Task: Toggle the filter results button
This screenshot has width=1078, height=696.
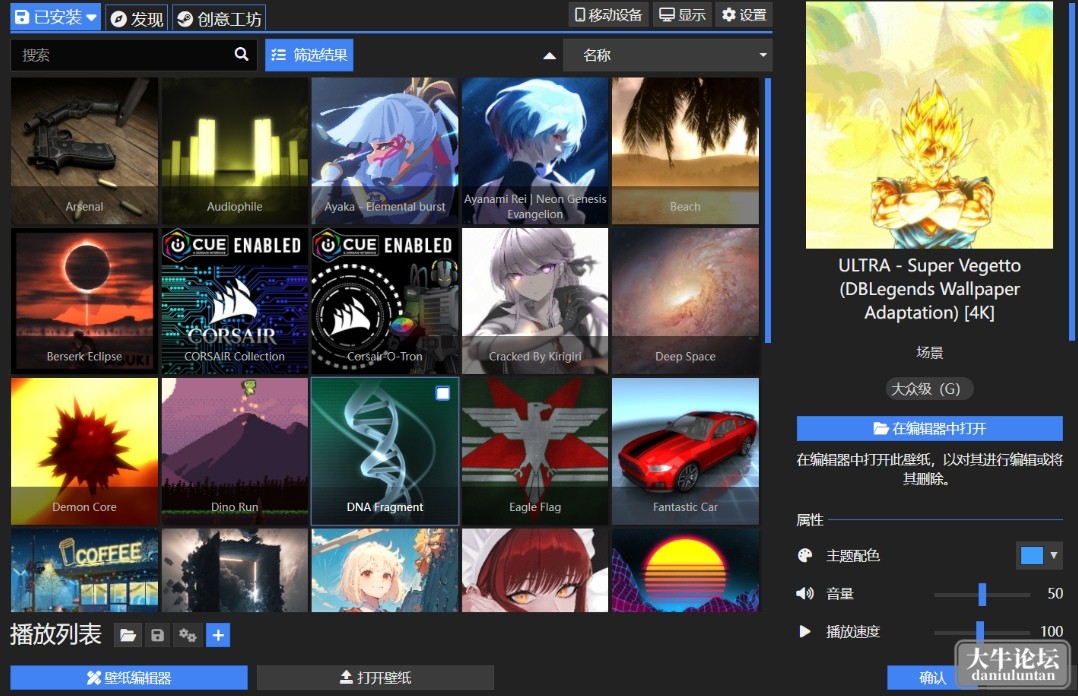Action: (x=309, y=55)
